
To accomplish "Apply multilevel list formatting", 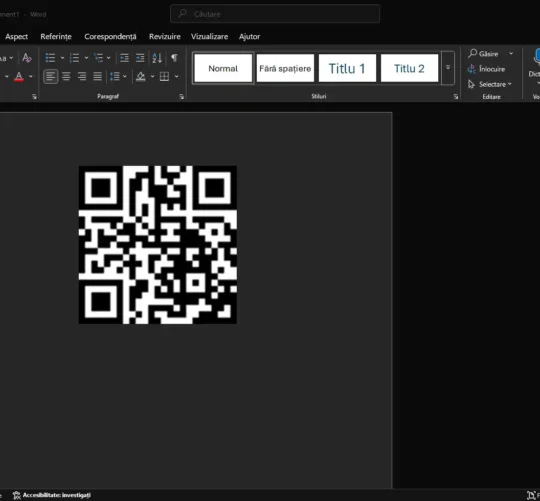I will click(98, 58).
